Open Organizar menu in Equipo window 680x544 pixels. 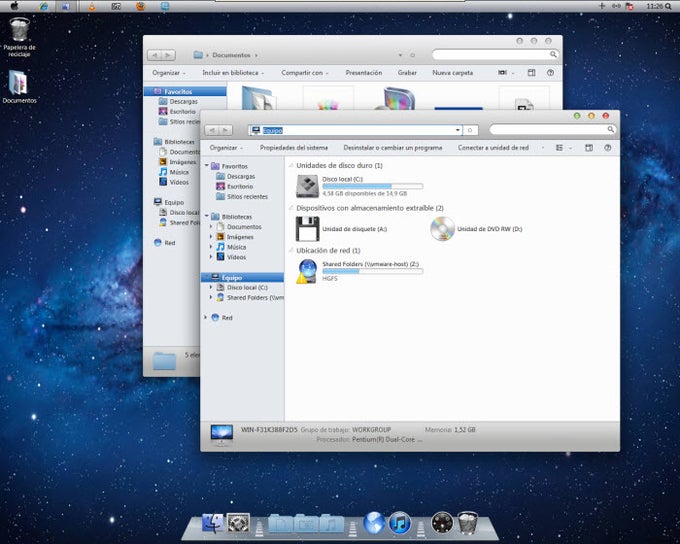coord(226,148)
